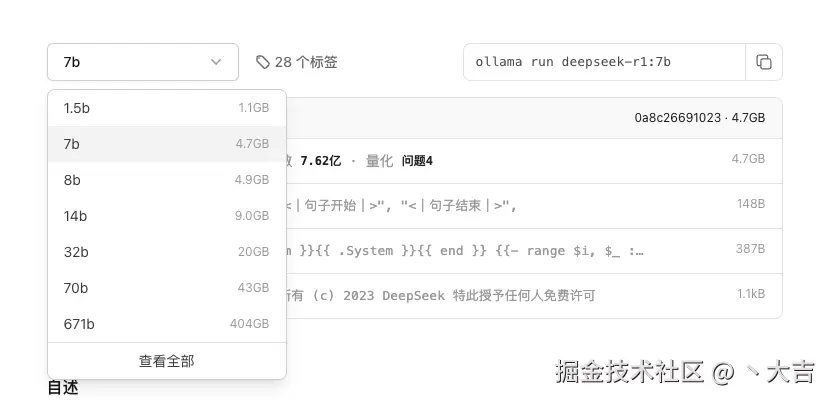Select the 7b option in list
This screenshot has width=830, height=400.
coord(167,144)
